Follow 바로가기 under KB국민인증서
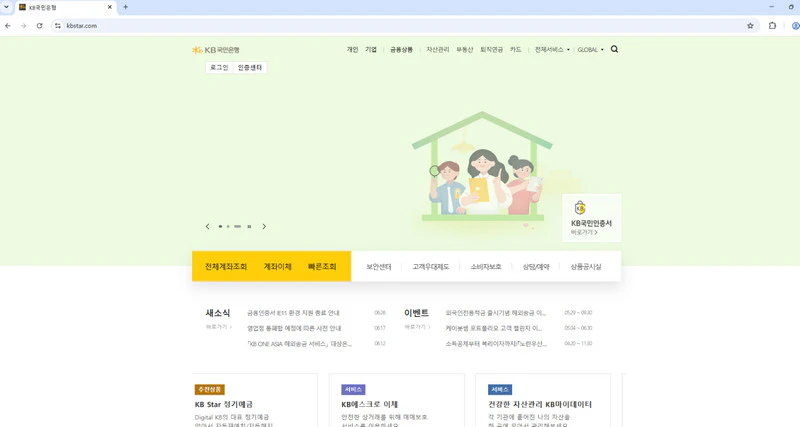 click(584, 233)
